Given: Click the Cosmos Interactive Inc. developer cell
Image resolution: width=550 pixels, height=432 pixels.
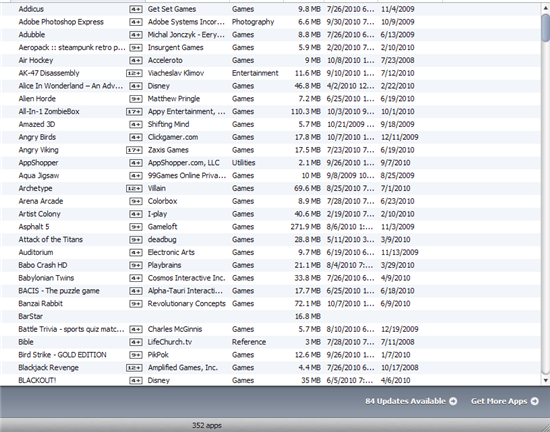Looking at the screenshot, I should point(186,278).
